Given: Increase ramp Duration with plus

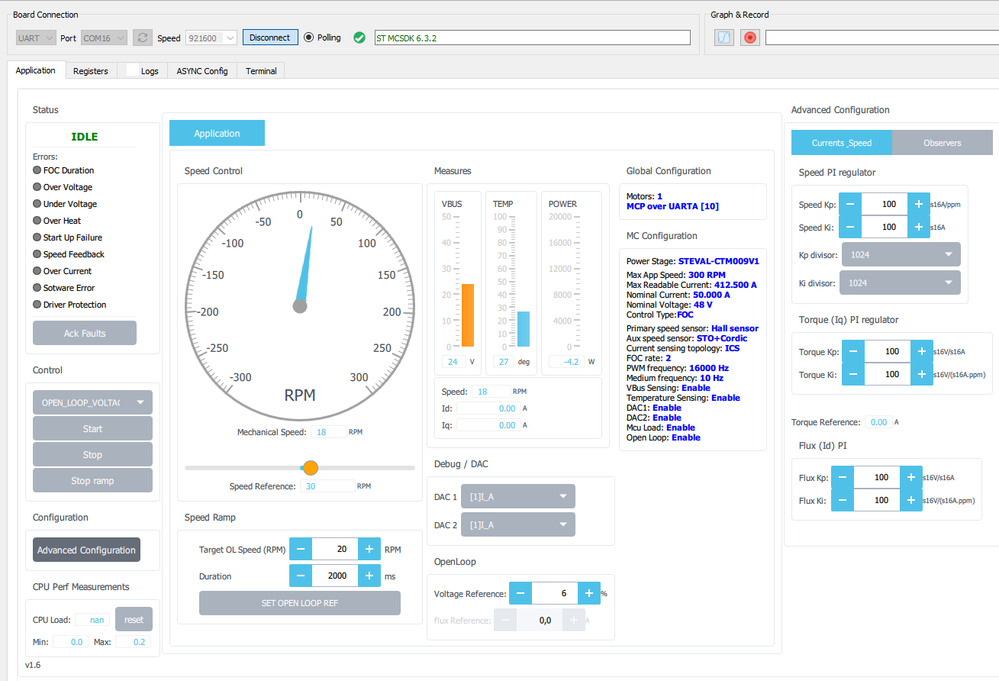Looking at the screenshot, I should [x=369, y=575].
